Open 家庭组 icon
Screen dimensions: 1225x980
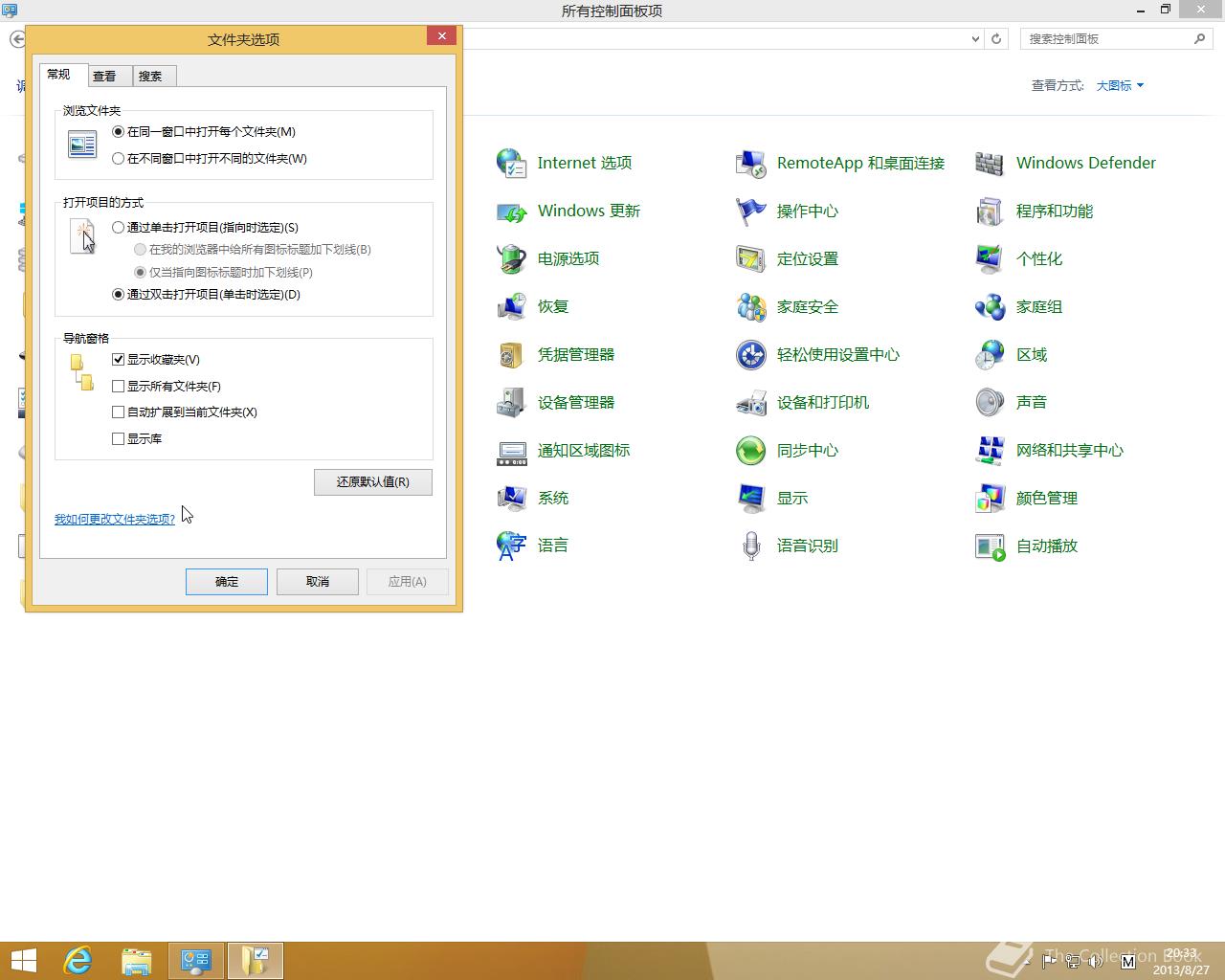point(990,306)
